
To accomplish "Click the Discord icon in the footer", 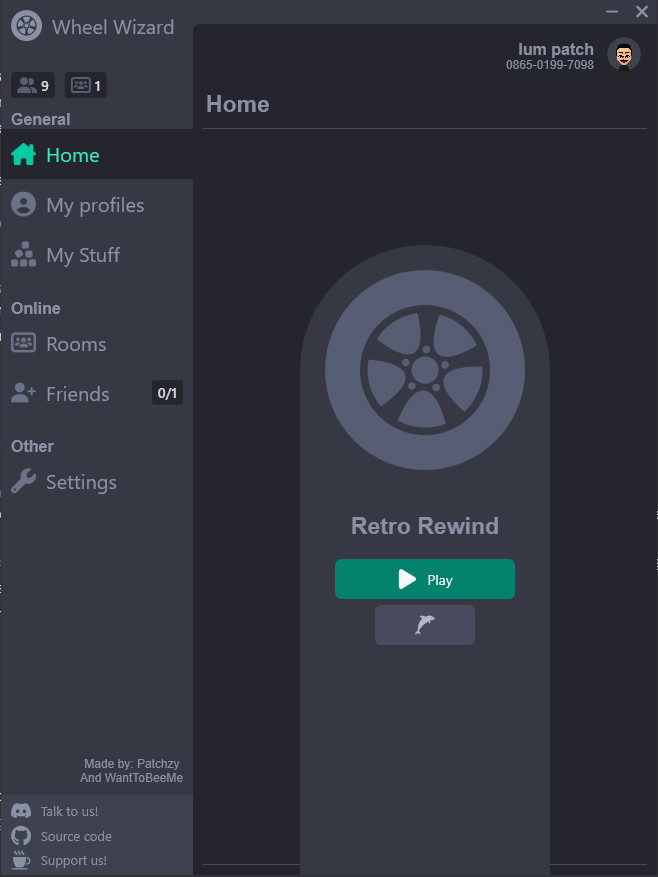I will (21, 811).
